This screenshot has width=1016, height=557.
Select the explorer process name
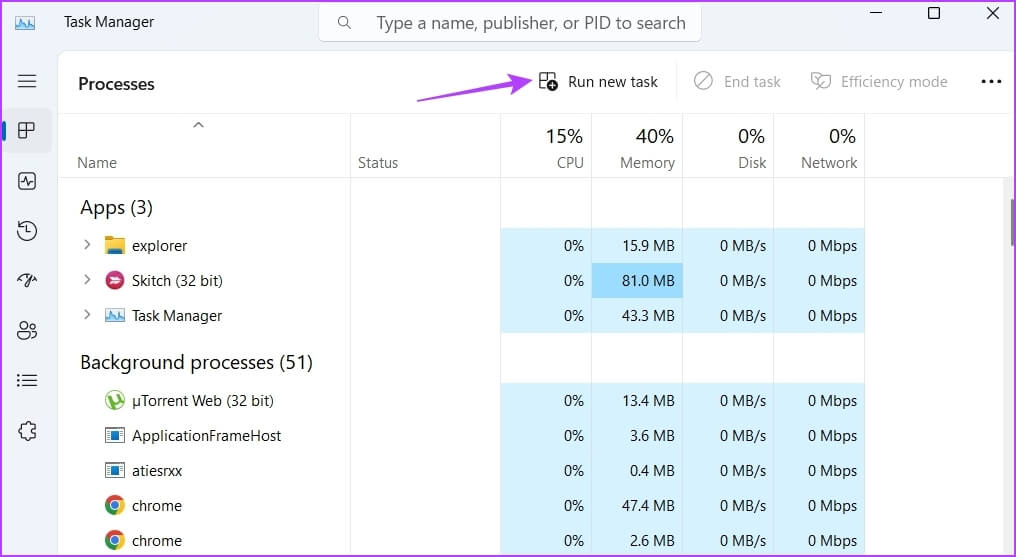[x=159, y=245]
